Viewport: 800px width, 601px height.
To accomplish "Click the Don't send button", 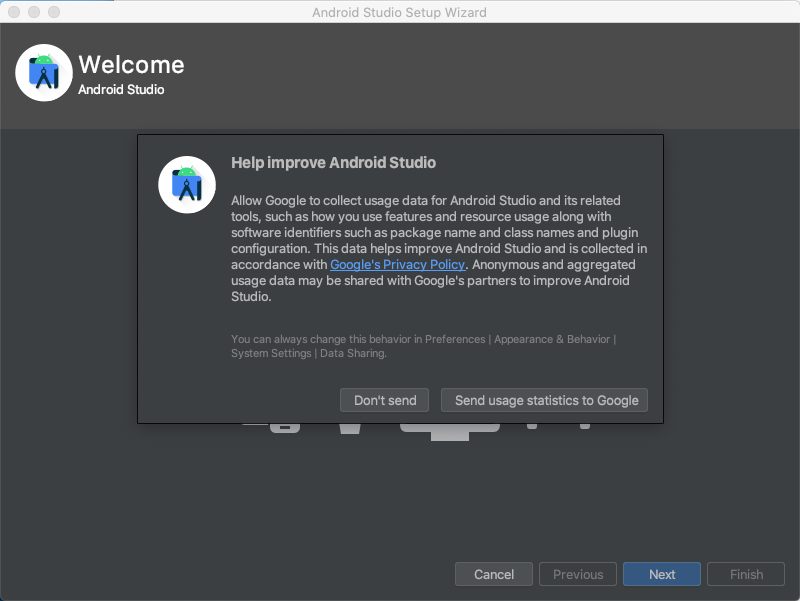I will tap(384, 400).
